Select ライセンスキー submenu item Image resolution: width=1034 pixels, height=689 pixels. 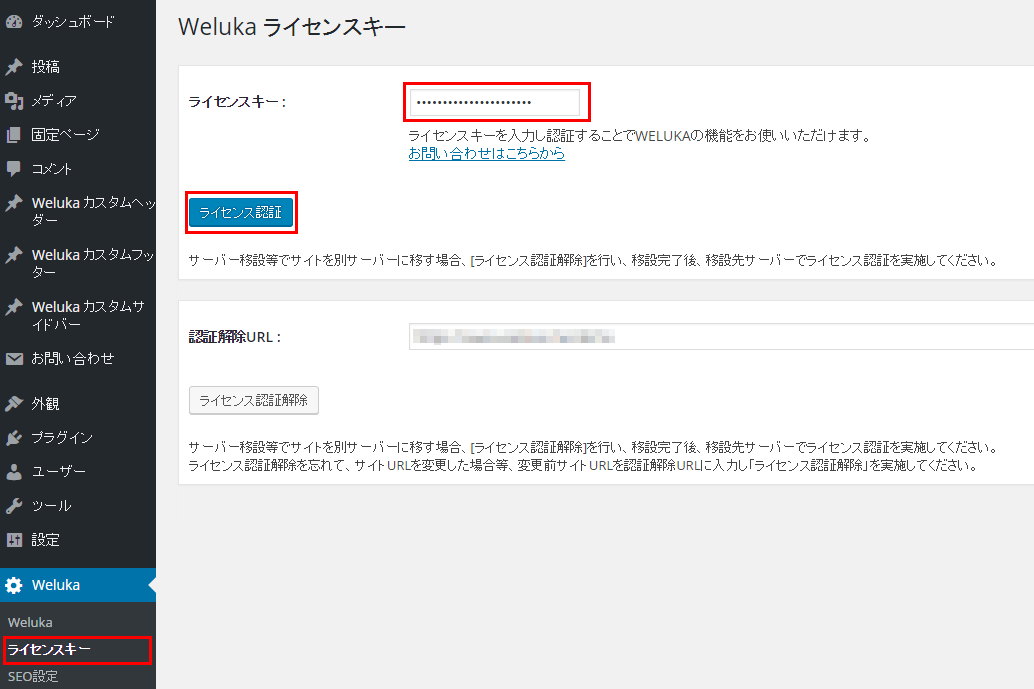pyautogui.click(x=49, y=649)
